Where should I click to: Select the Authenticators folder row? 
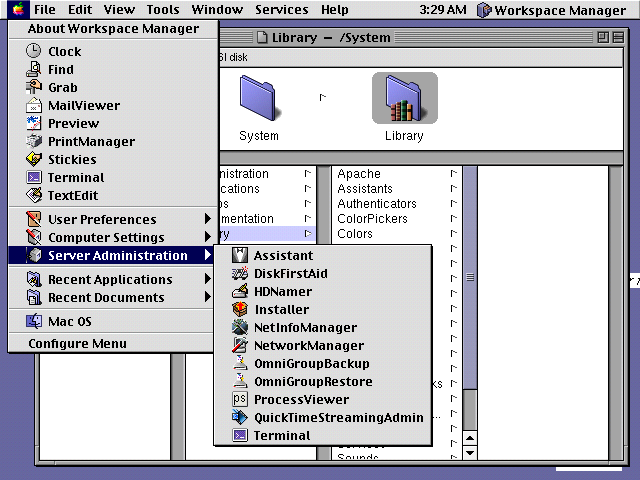click(396, 204)
